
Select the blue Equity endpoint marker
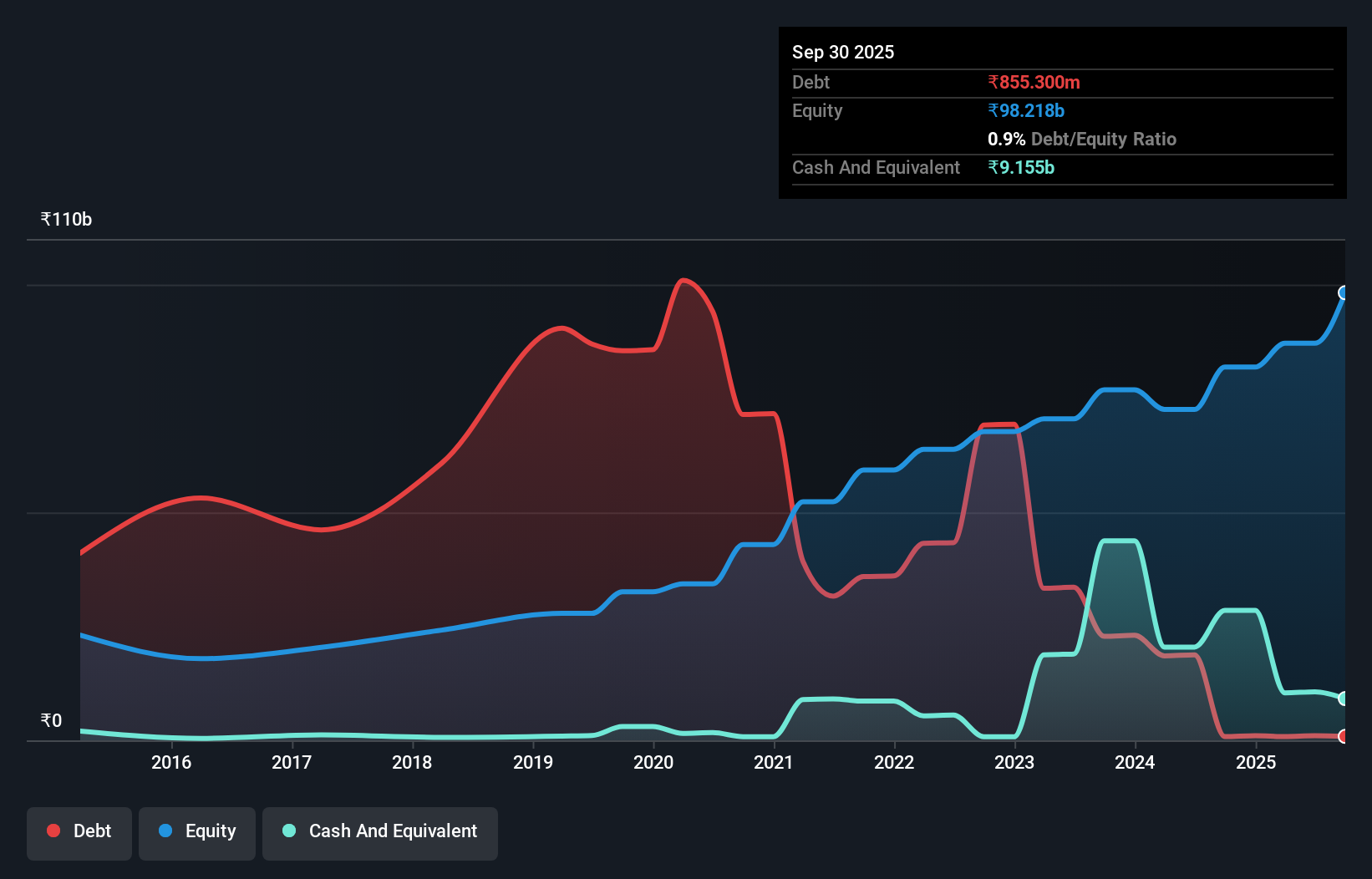(x=1343, y=292)
